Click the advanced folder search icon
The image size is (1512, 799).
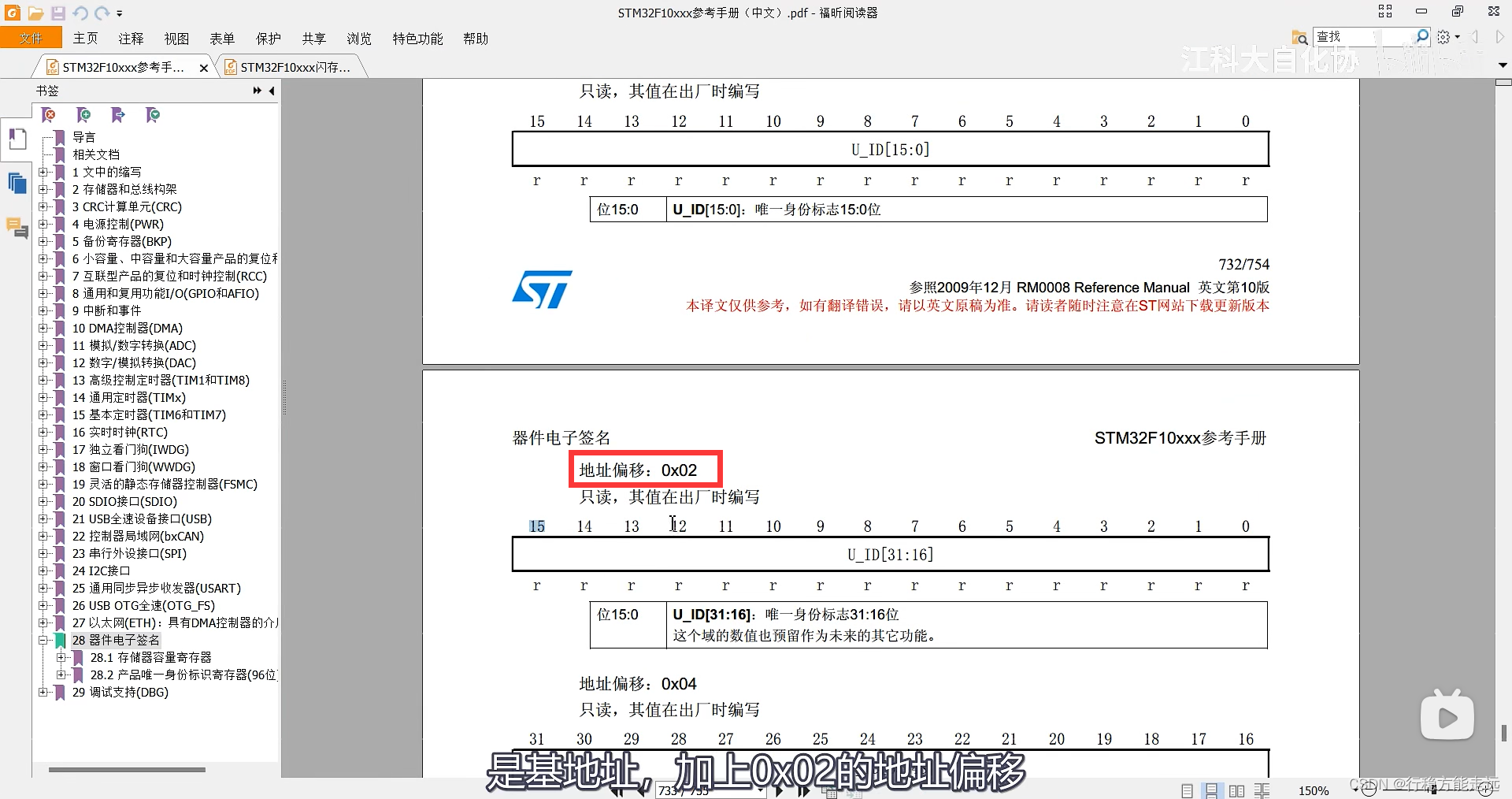(1299, 37)
